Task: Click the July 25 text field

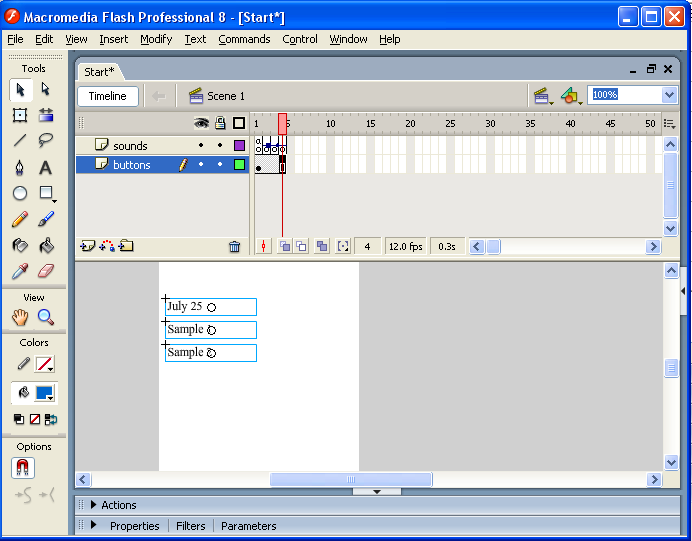Action: point(210,307)
